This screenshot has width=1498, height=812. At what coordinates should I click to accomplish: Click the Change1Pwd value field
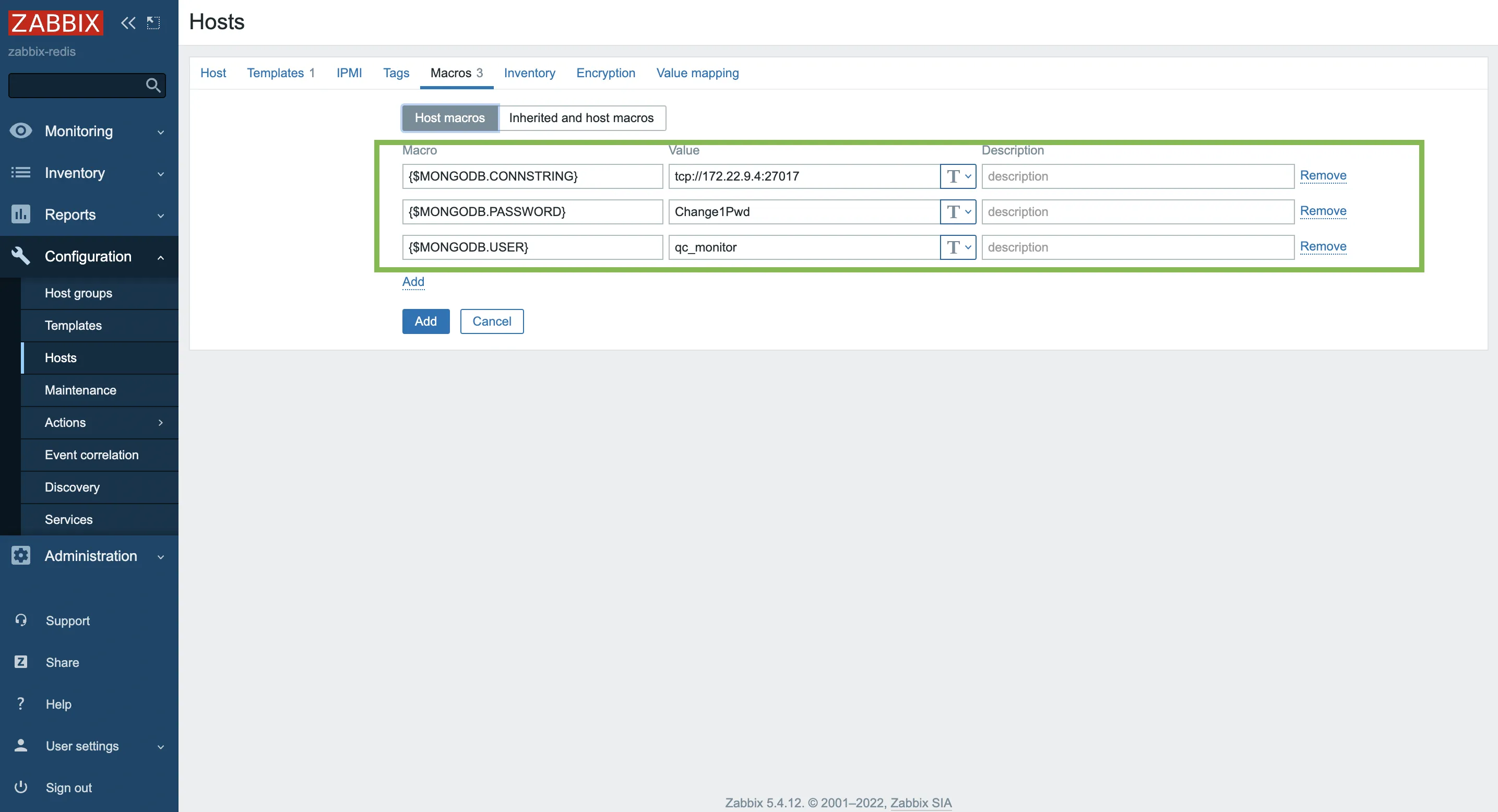tap(804, 211)
